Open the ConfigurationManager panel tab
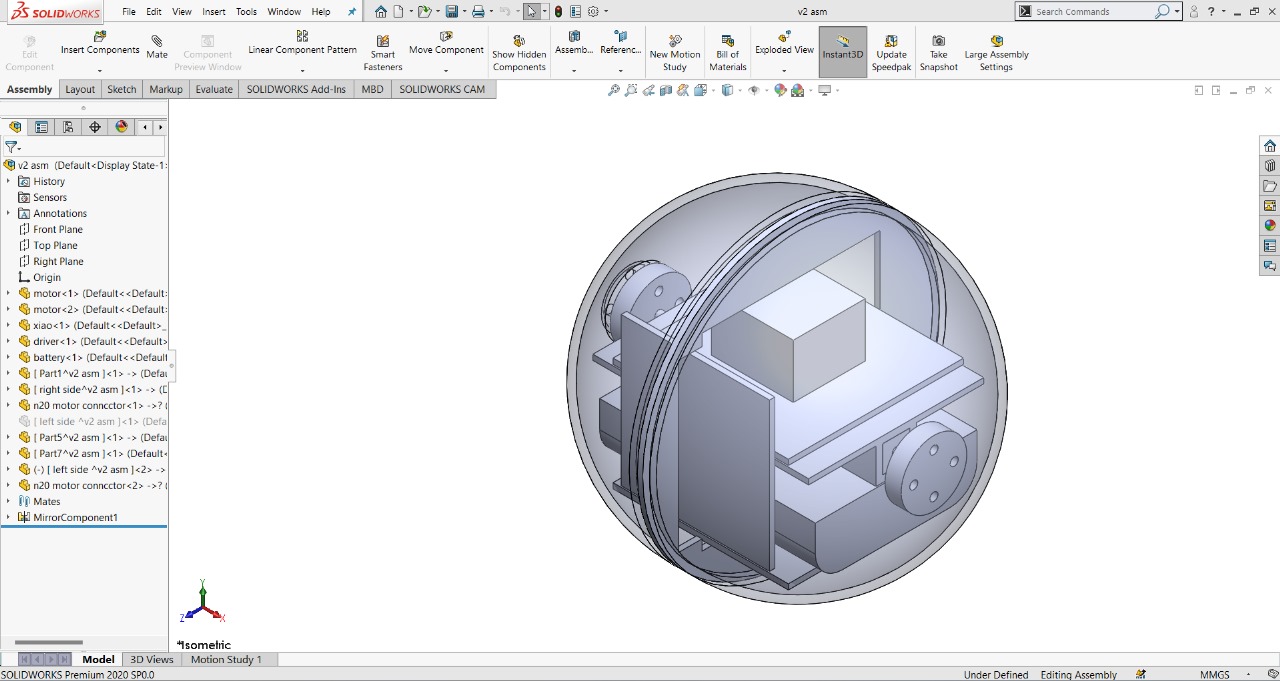The height and width of the screenshot is (681, 1280). [68, 127]
